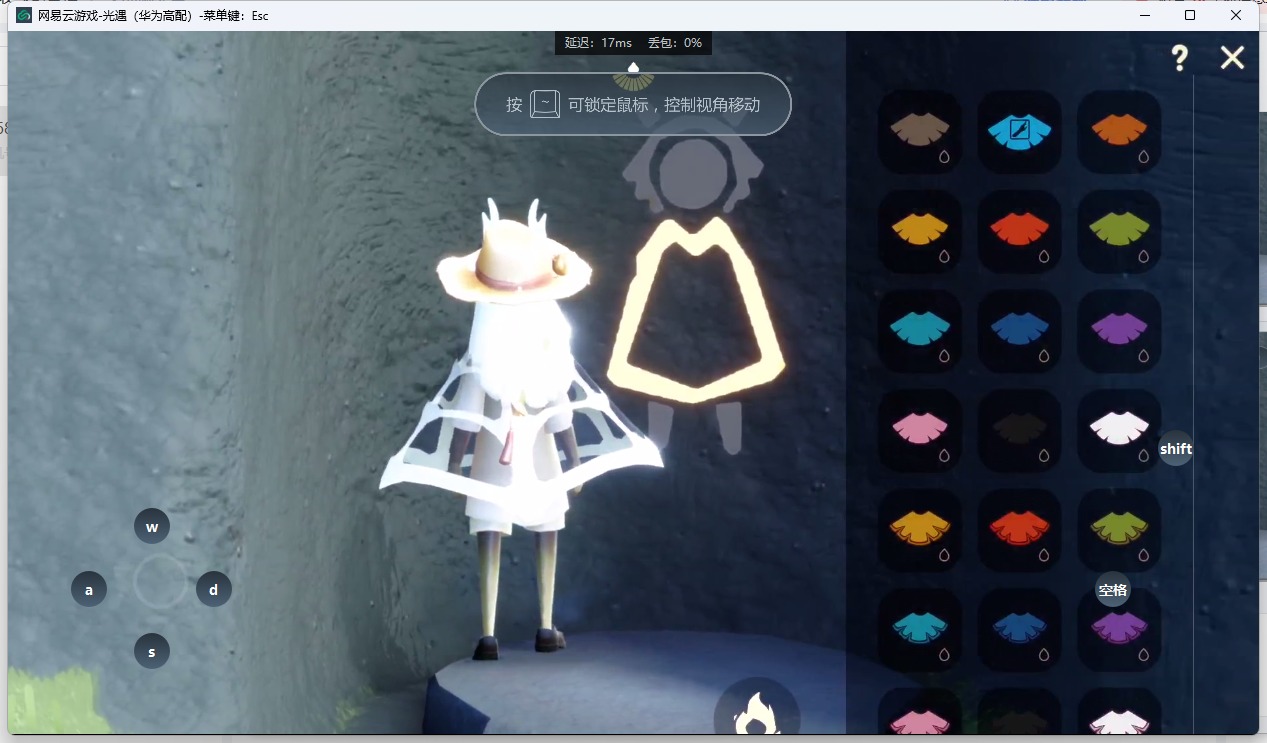Viewport: 1267px width, 743px height.
Task: Select the plain brown petal cape
Action: click(x=920, y=132)
